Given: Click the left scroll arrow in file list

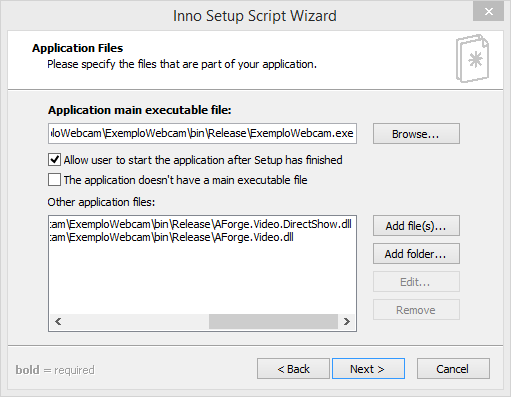Looking at the screenshot, I should (58, 321).
